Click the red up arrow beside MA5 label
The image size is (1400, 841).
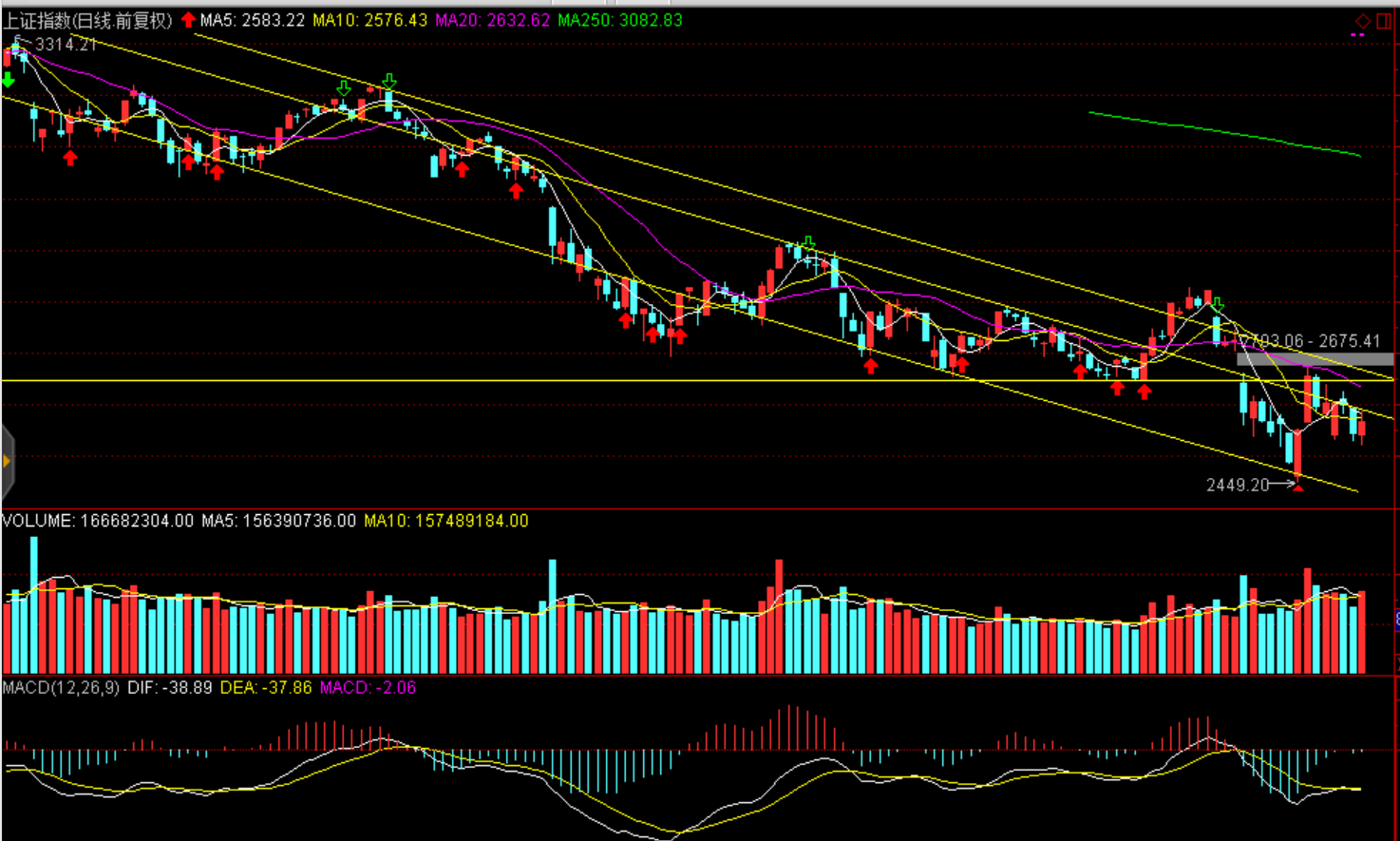coord(188,20)
